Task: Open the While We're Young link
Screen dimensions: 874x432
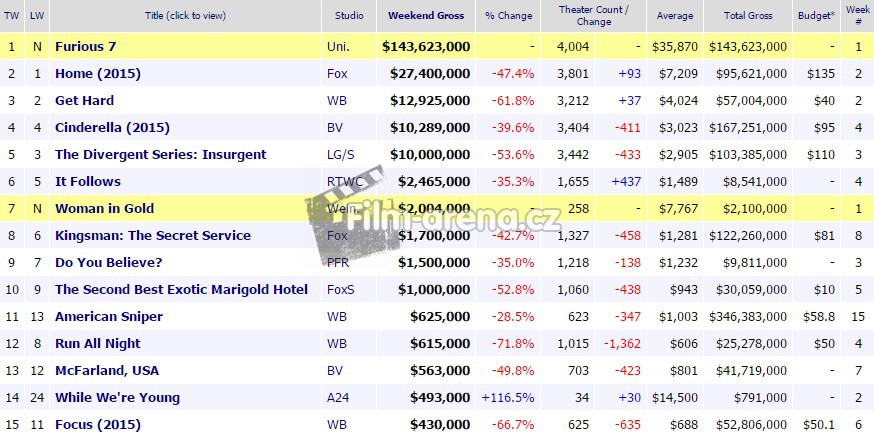Action: pyautogui.click(x=117, y=397)
